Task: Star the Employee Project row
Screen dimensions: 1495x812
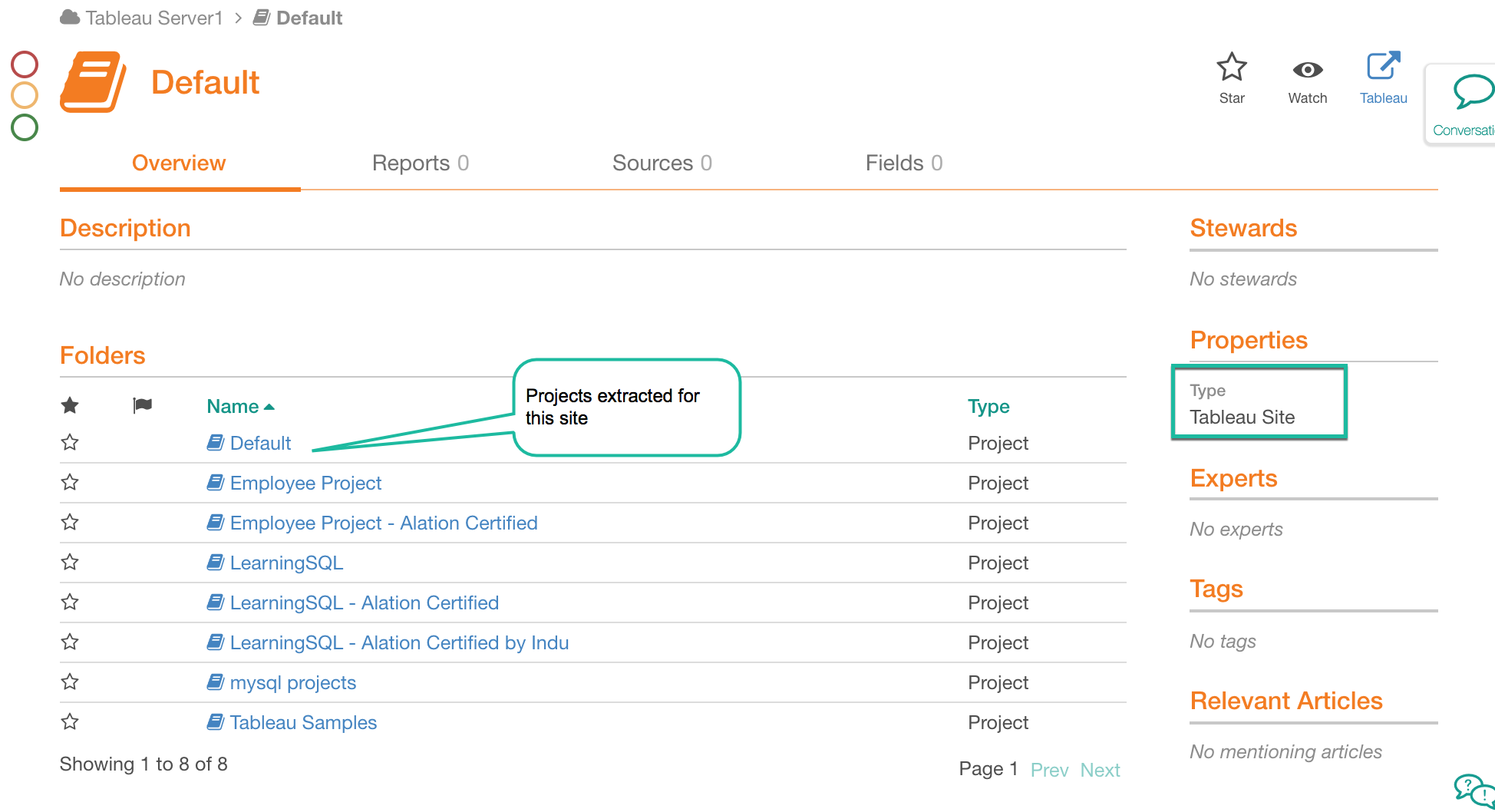Action: tap(70, 482)
